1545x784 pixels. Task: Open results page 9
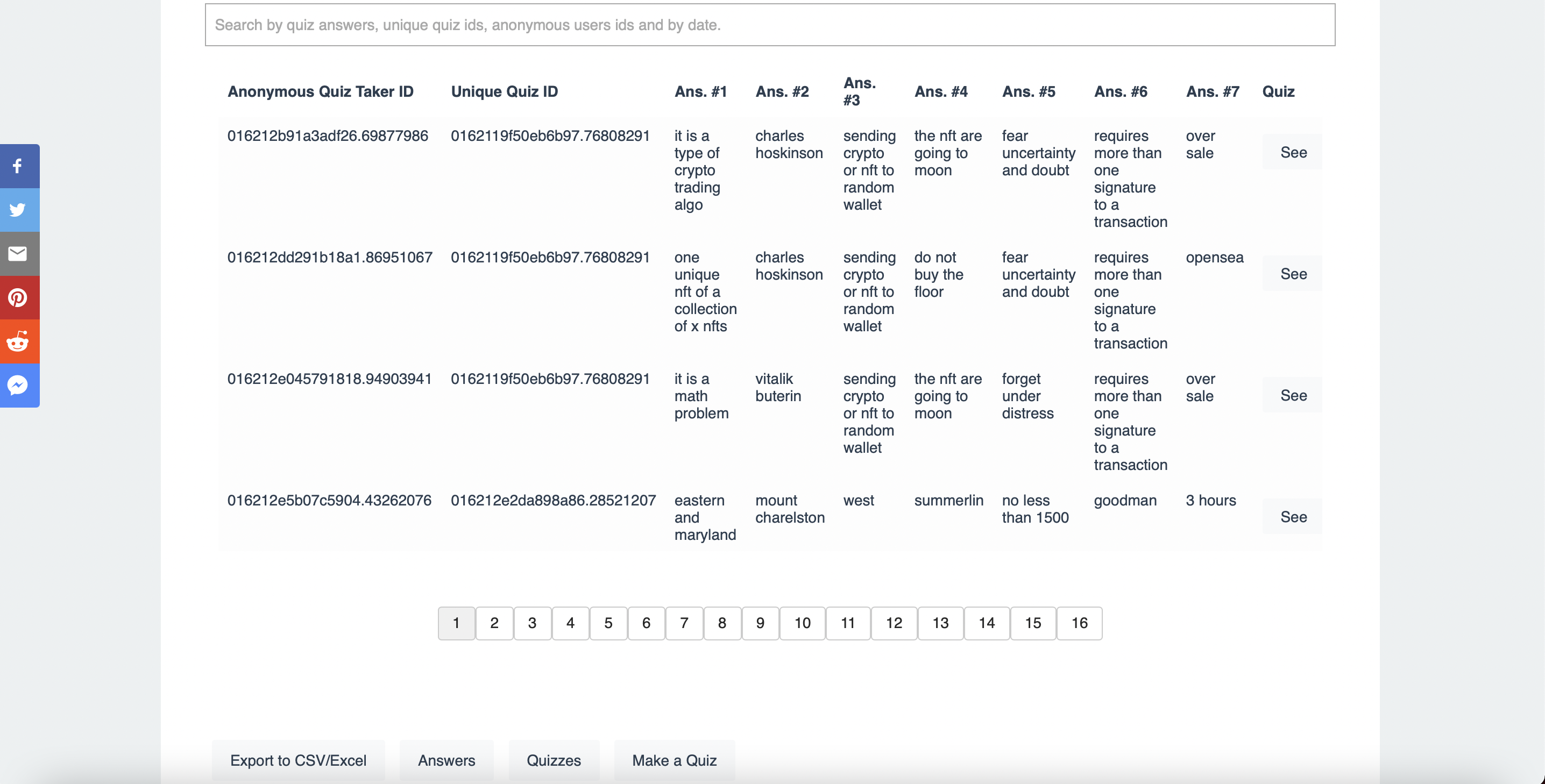[760, 623]
